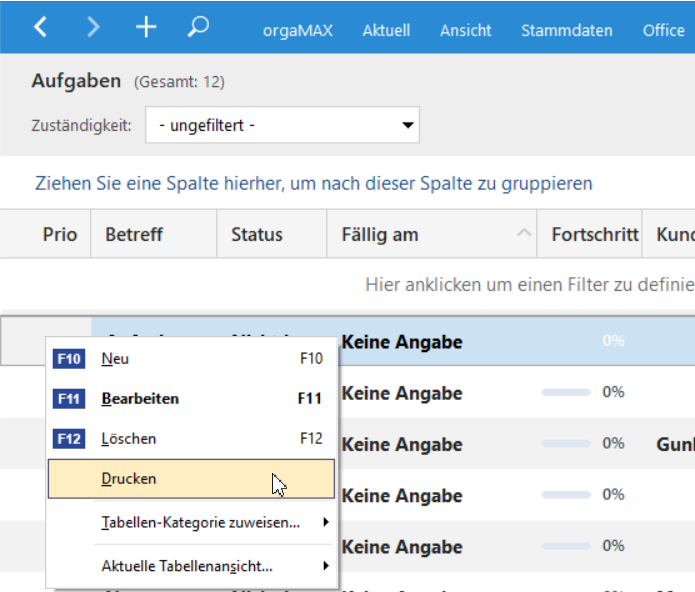Click the sort arrow in Fällig am header
Viewport: 695px width, 592px height.
point(524,232)
